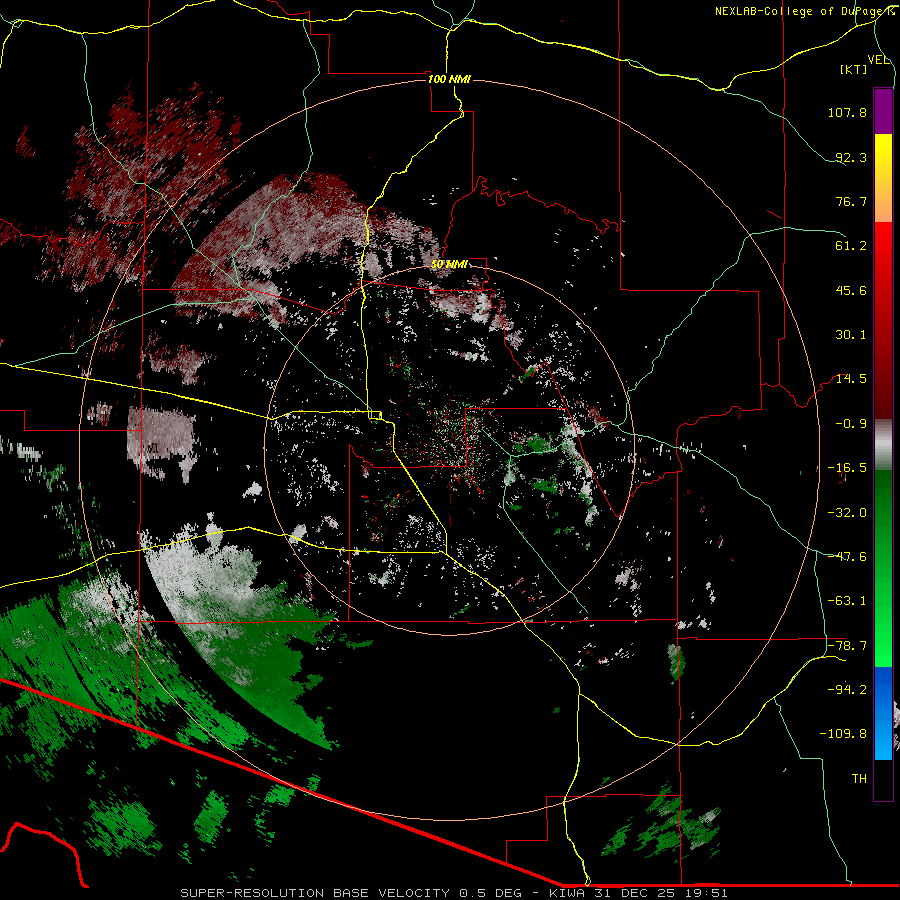
Task: Select the 92.3 velocity scale value
Action: point(851,157)
